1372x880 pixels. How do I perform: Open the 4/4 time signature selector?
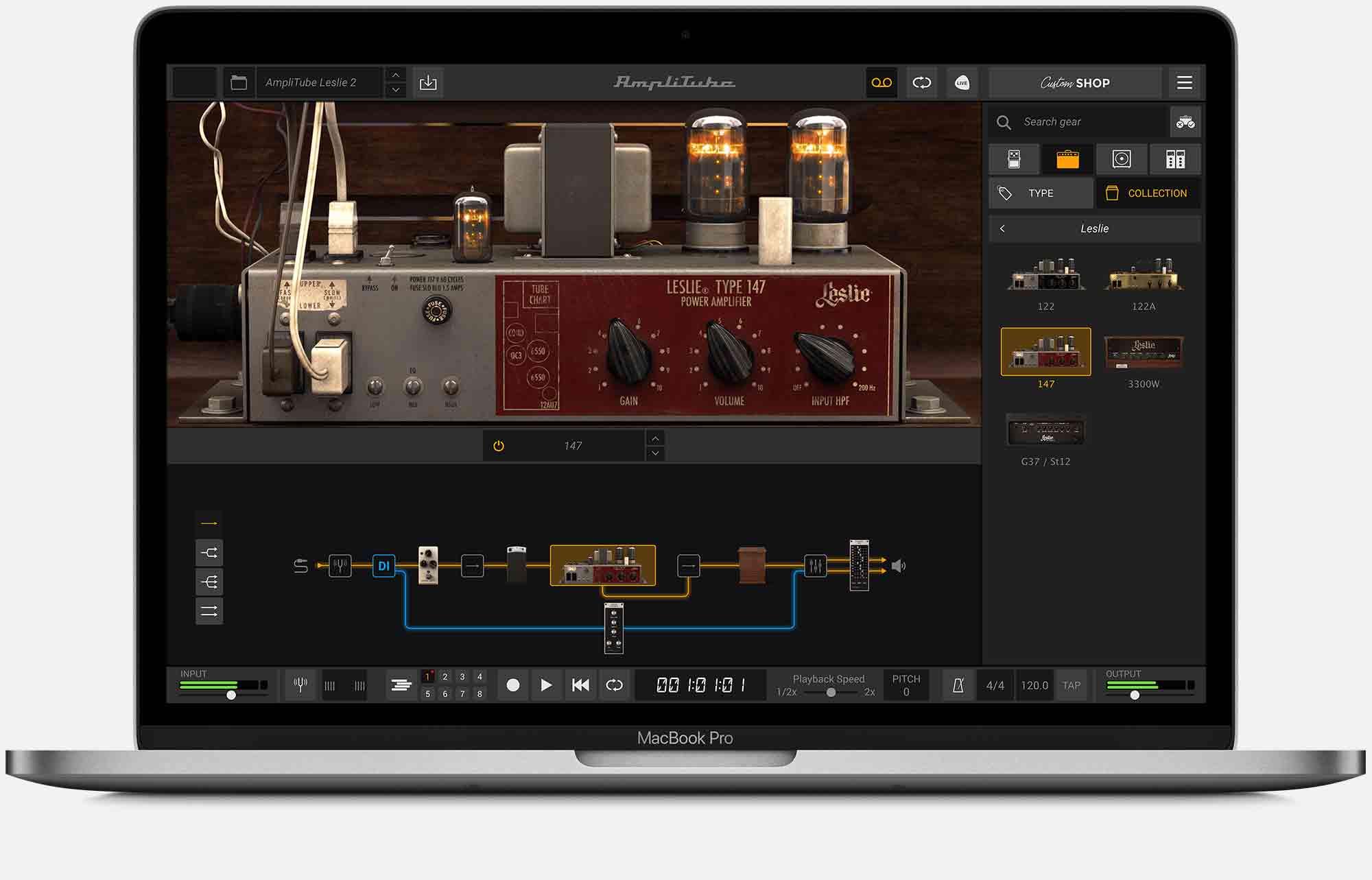pyautogui.click(x=994, y=684)
